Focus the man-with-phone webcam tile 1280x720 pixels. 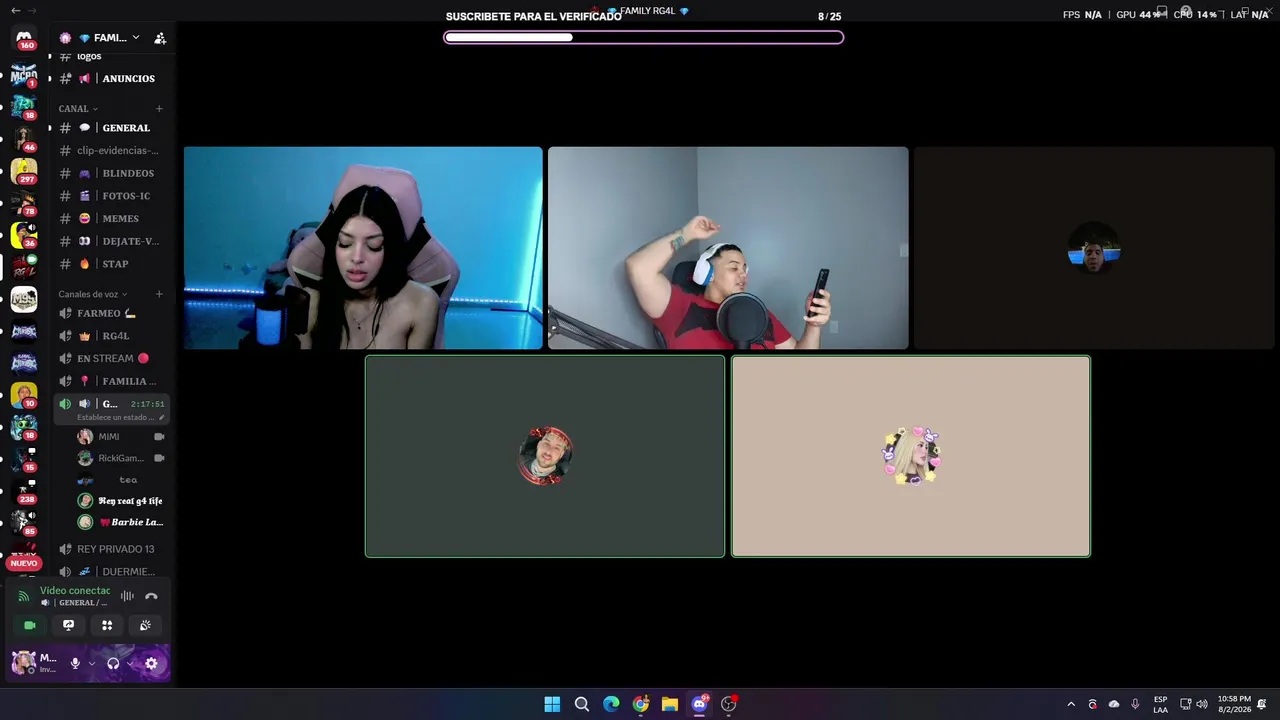pos(728,248)
